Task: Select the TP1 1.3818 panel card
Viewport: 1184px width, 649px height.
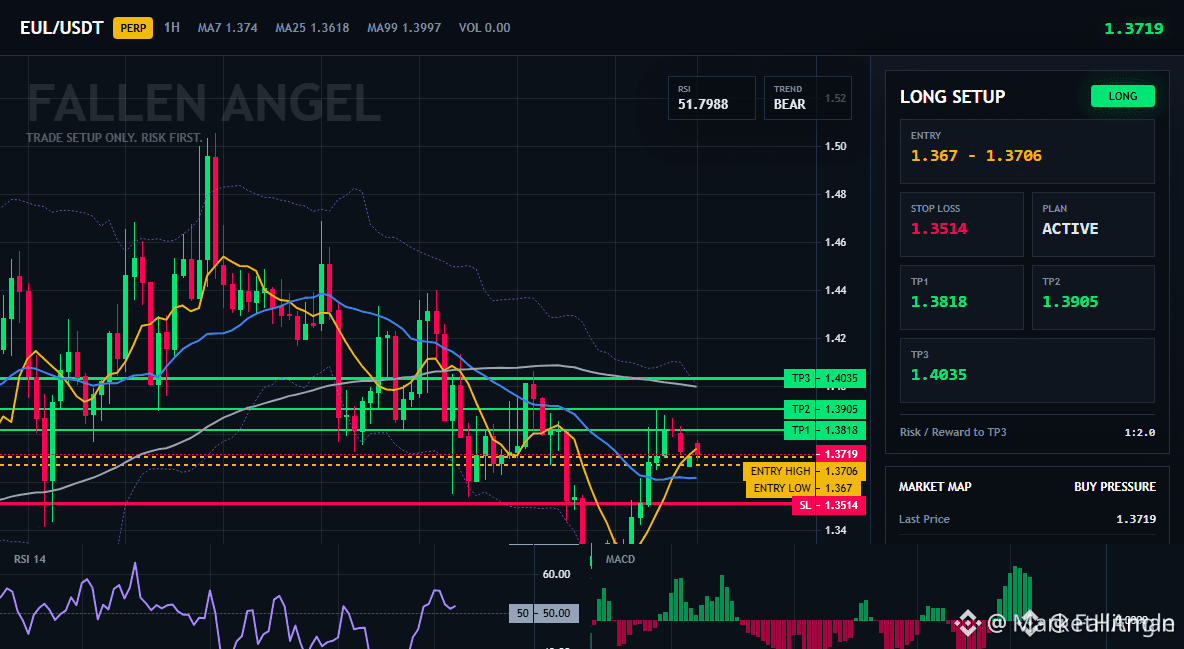Action: coord(961,298)
